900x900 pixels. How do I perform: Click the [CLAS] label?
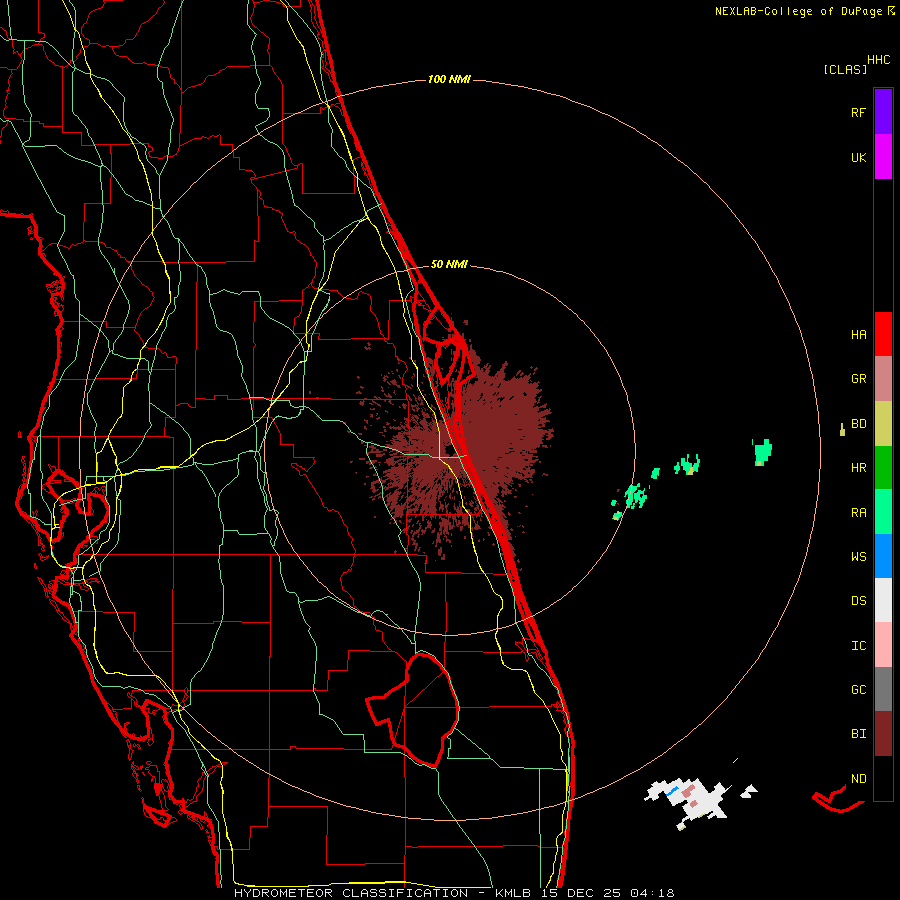coord(845,70)
